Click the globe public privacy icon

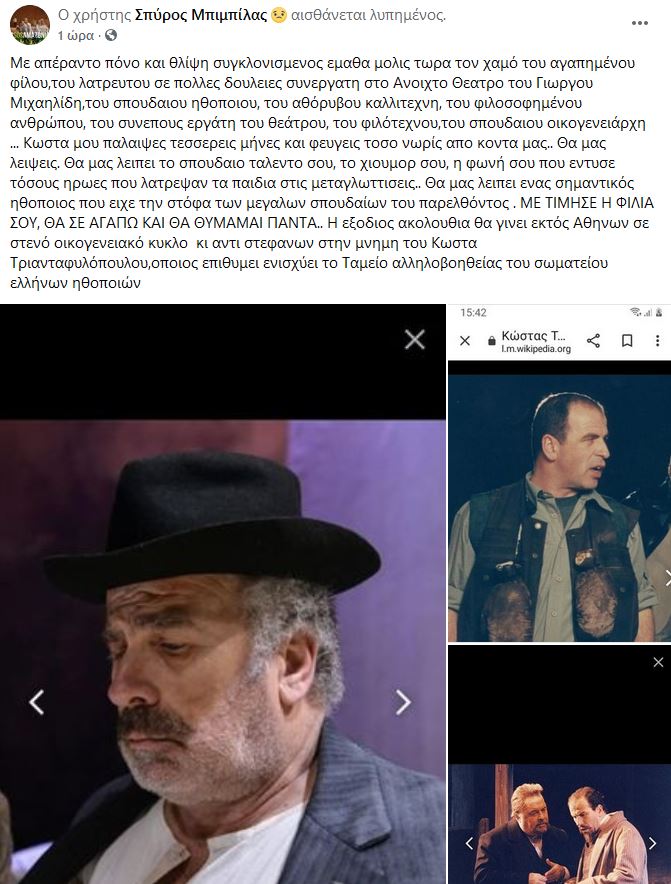(x=111, y=35)
